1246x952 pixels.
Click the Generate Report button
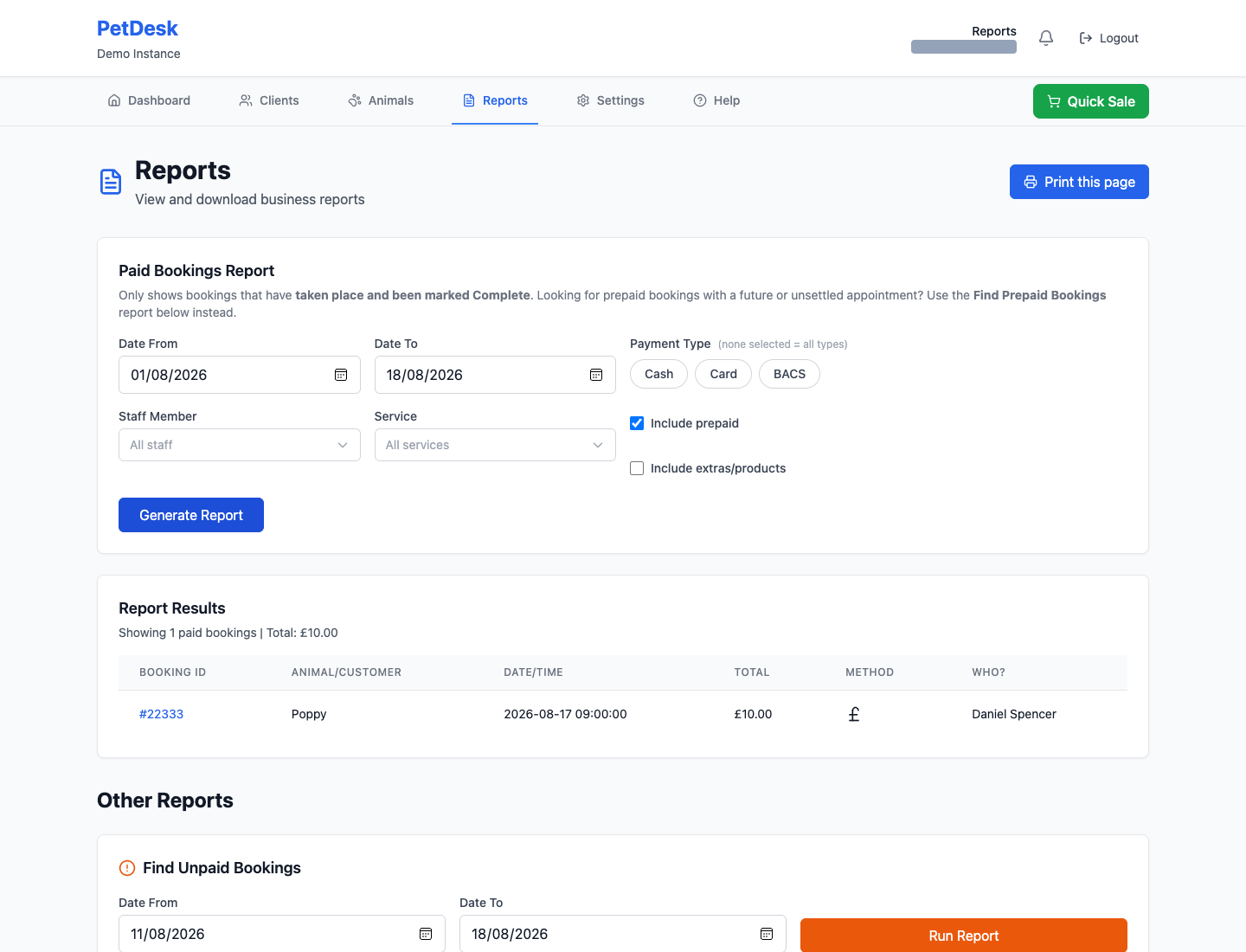191,515
